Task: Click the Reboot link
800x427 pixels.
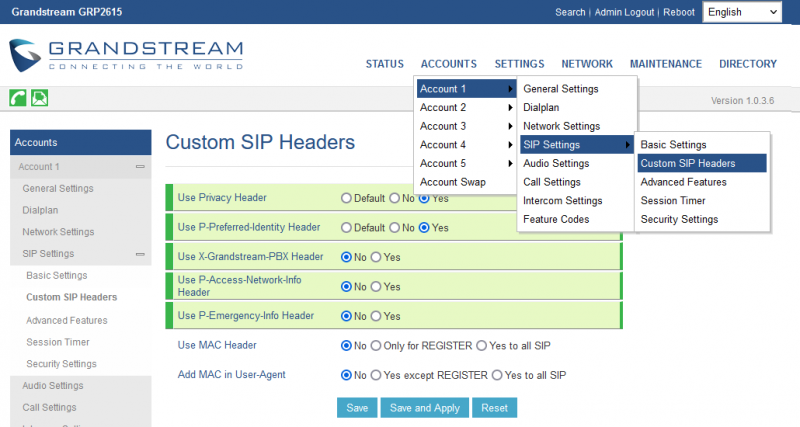Action: click(x=679, y=12)
